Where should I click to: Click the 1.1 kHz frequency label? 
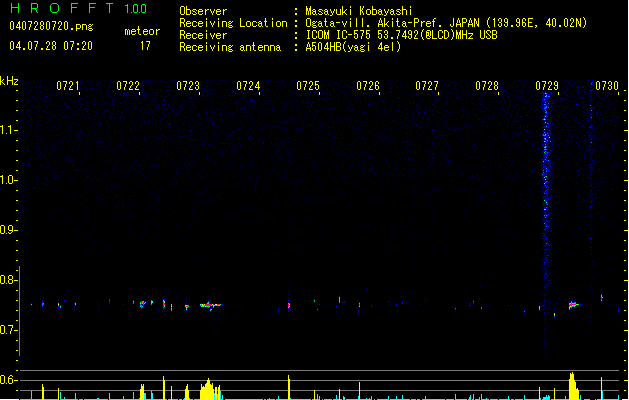tap(8, 130)
